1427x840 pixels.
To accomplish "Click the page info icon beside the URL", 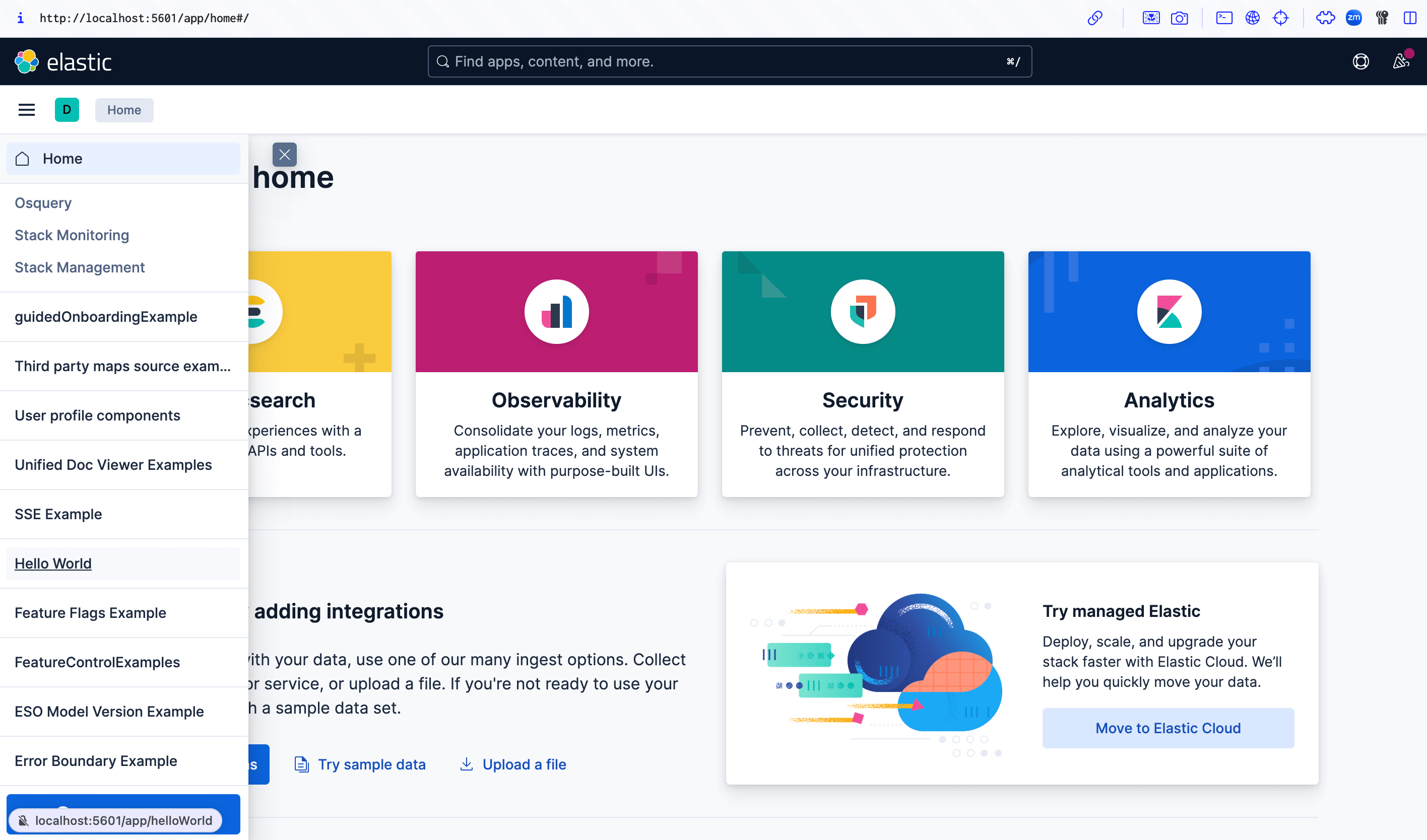I will pyautogui.click(x=20, y=18).
